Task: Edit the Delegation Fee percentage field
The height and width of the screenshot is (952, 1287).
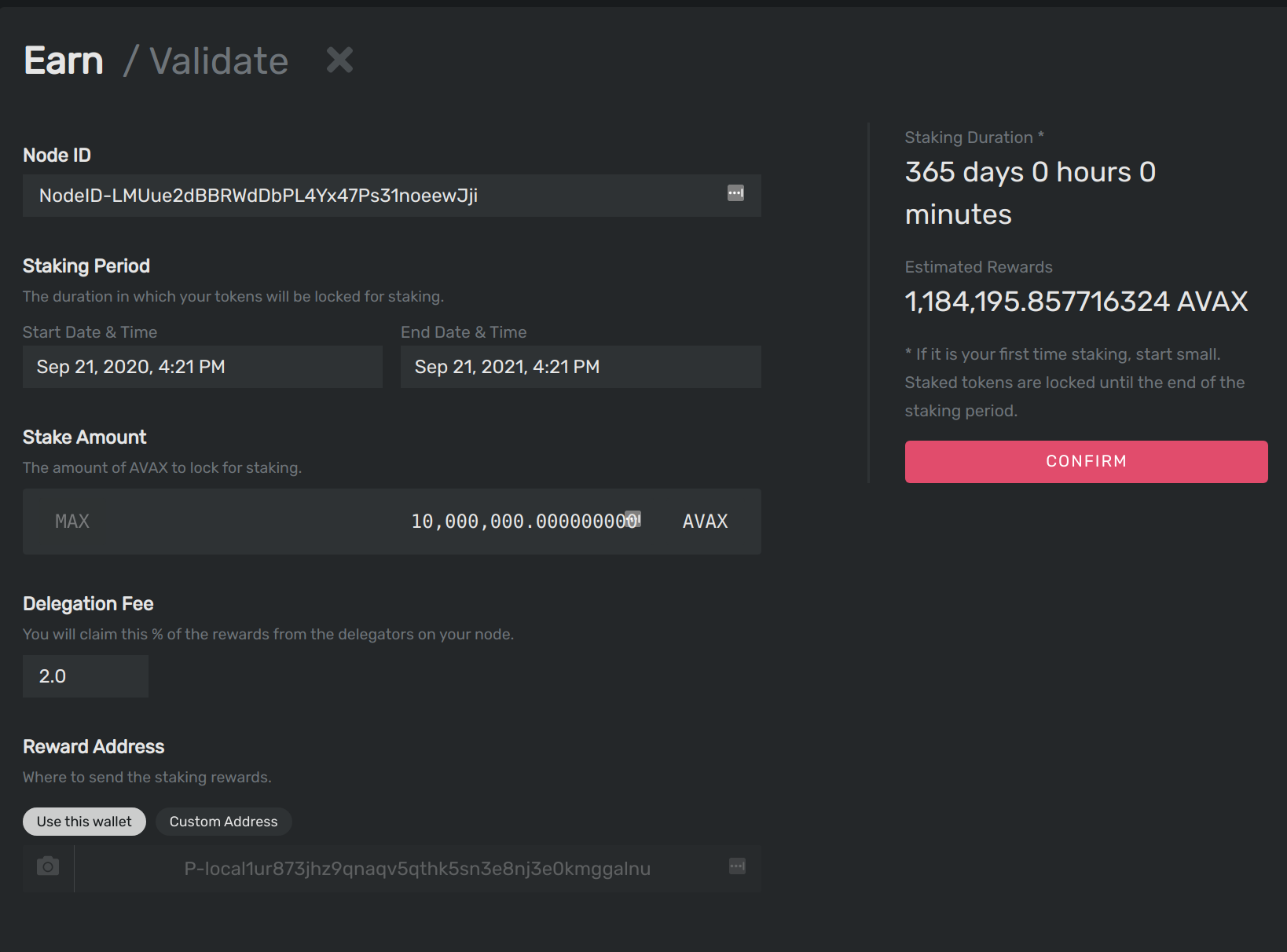Action: pos(86,676)
